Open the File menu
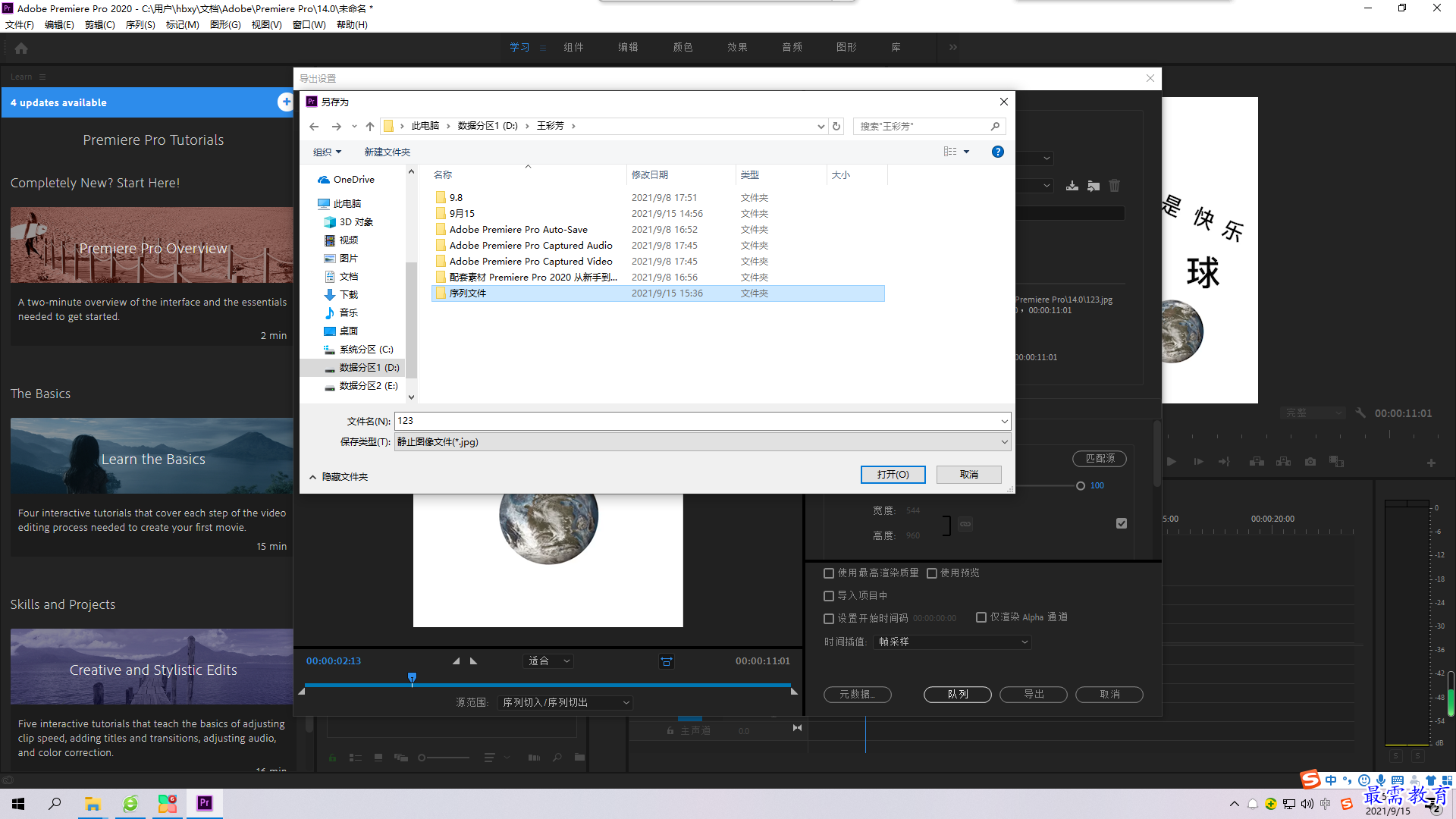 20,25
